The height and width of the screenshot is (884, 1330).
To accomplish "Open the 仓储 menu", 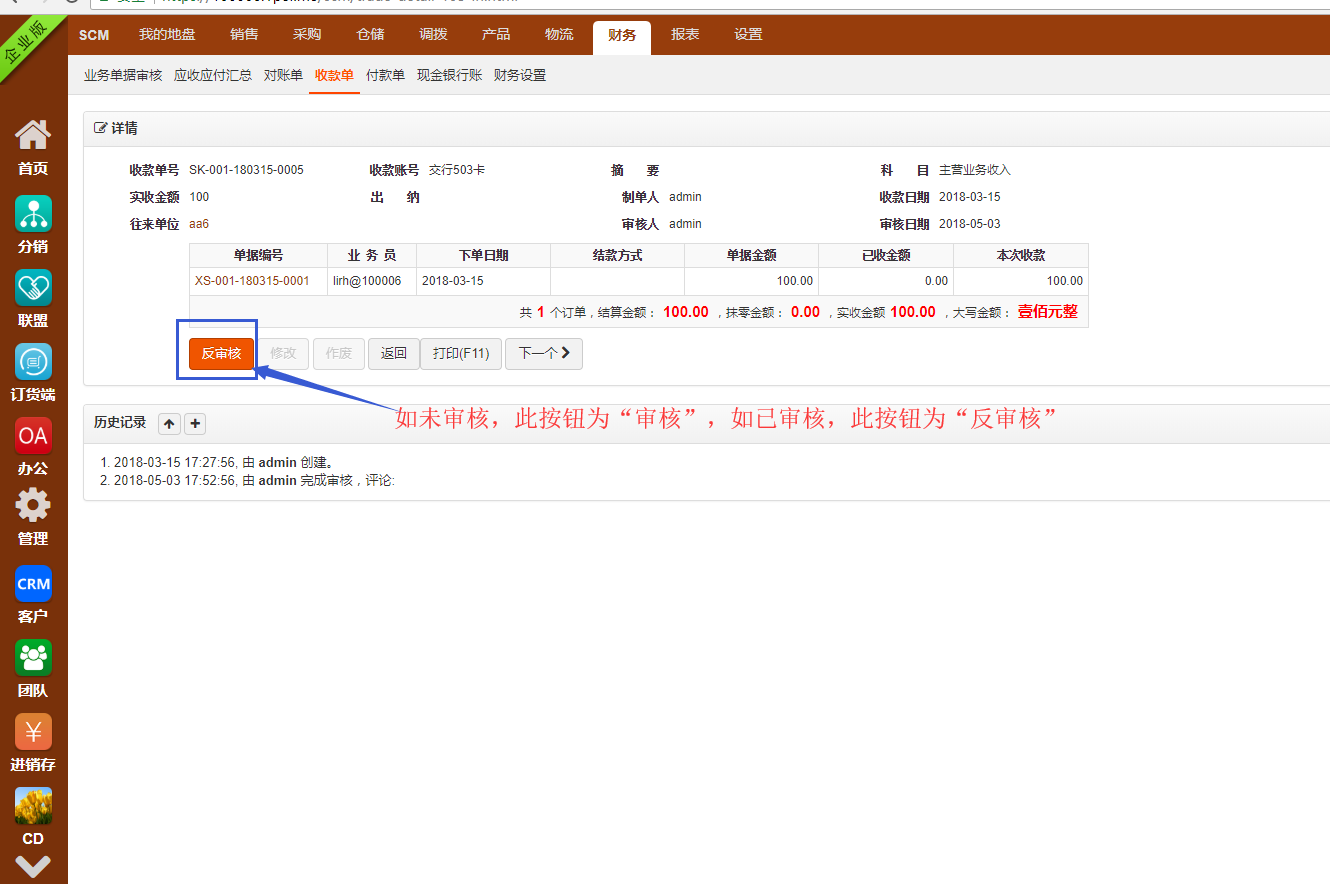I will point(370,35).
